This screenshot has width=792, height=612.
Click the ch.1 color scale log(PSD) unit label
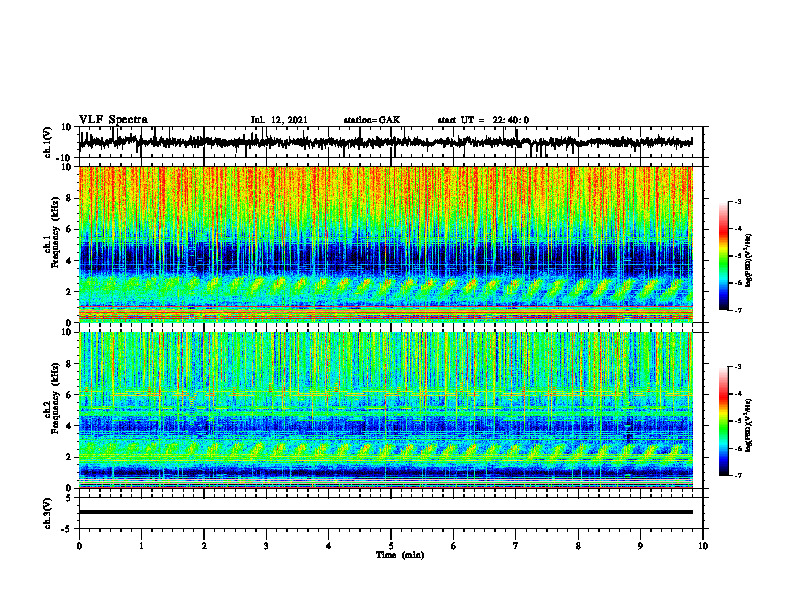click(x=749, y=261)
